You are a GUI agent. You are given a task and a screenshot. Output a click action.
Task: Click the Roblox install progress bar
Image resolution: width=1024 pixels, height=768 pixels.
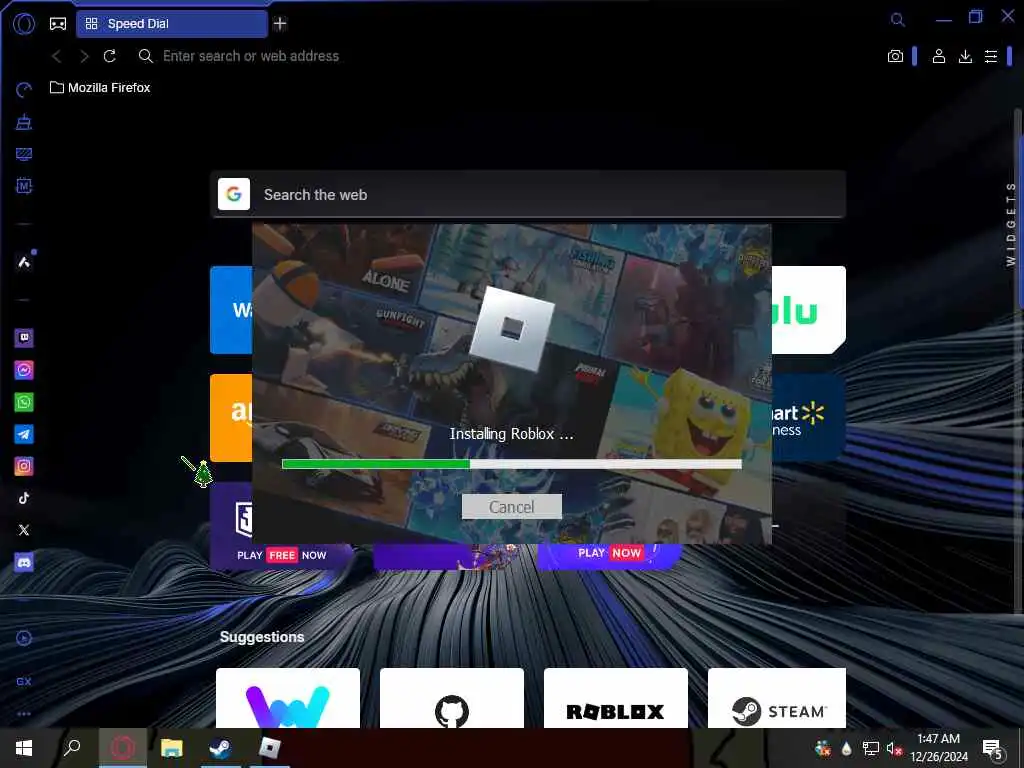[x=511, y=464]
